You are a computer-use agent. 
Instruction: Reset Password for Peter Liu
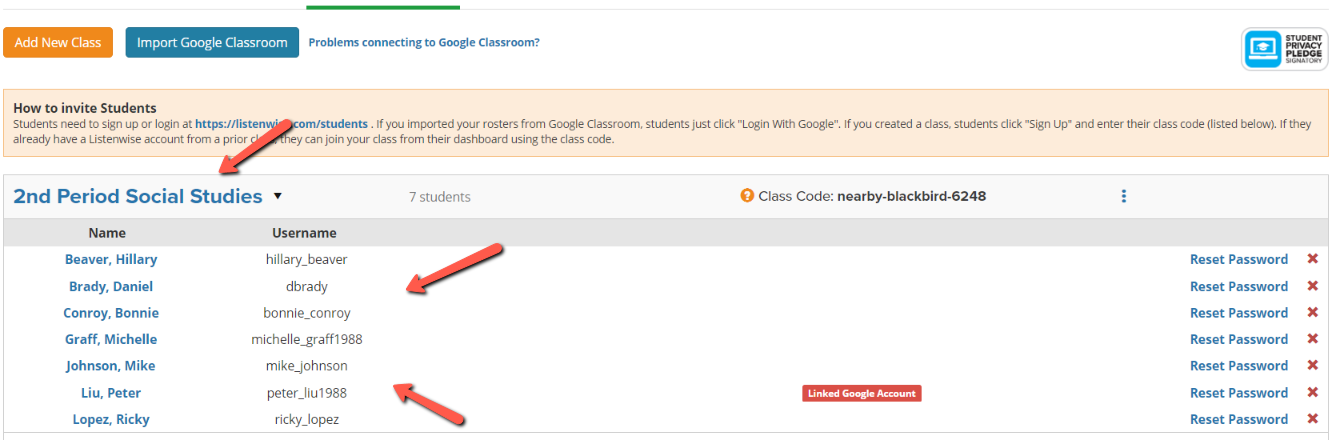coord(1239,393)
